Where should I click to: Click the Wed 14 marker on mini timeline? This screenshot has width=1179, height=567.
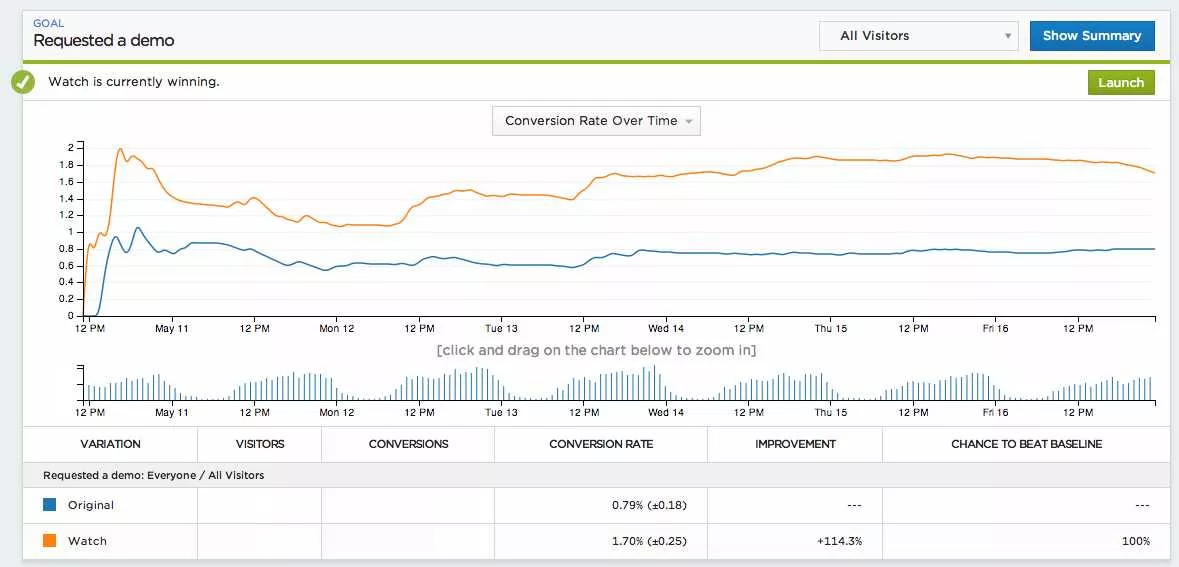click(x=665, y=412)
